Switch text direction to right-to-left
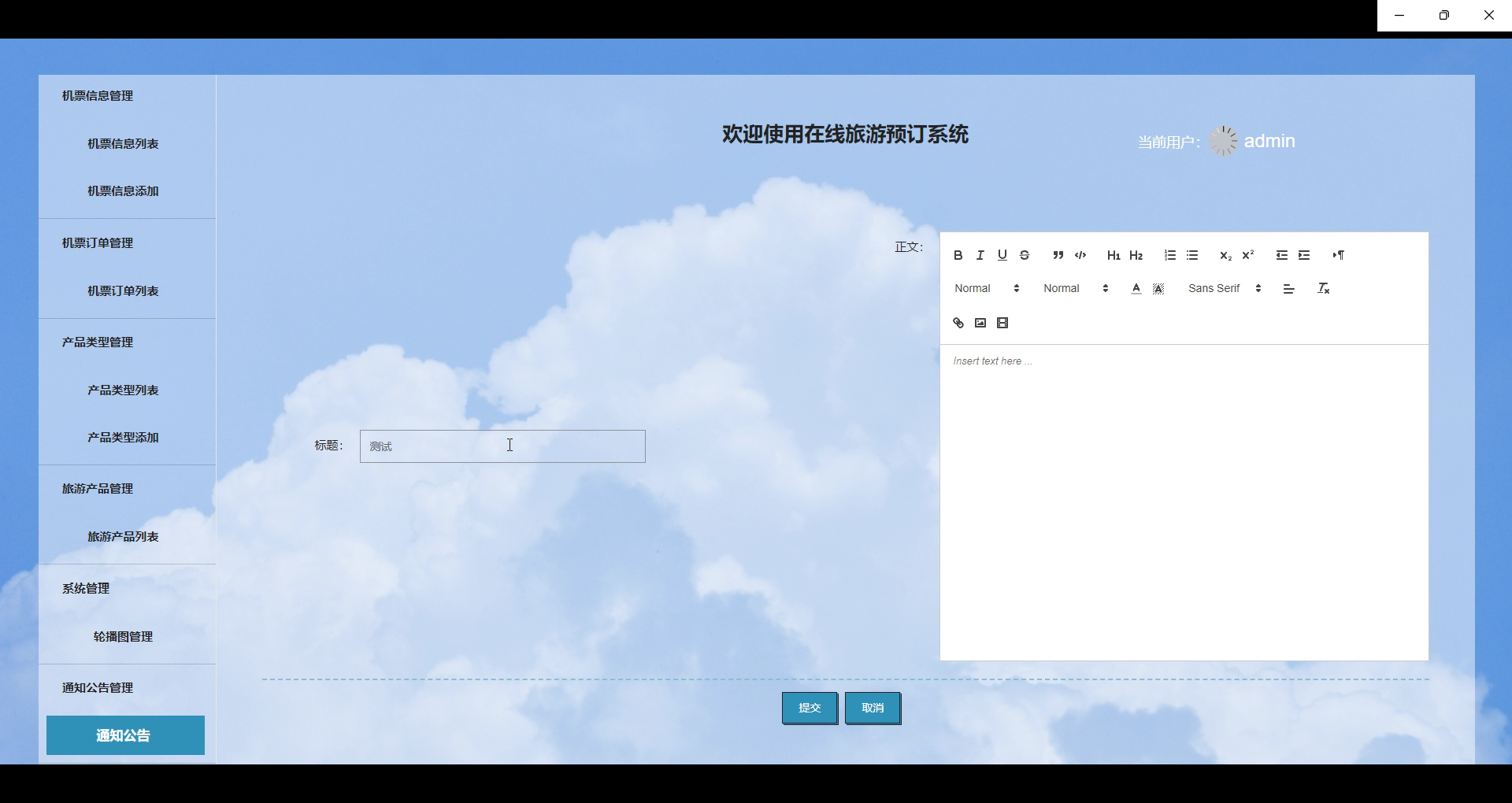This screenshot has height=803, width=1512. click(1338, 255)
